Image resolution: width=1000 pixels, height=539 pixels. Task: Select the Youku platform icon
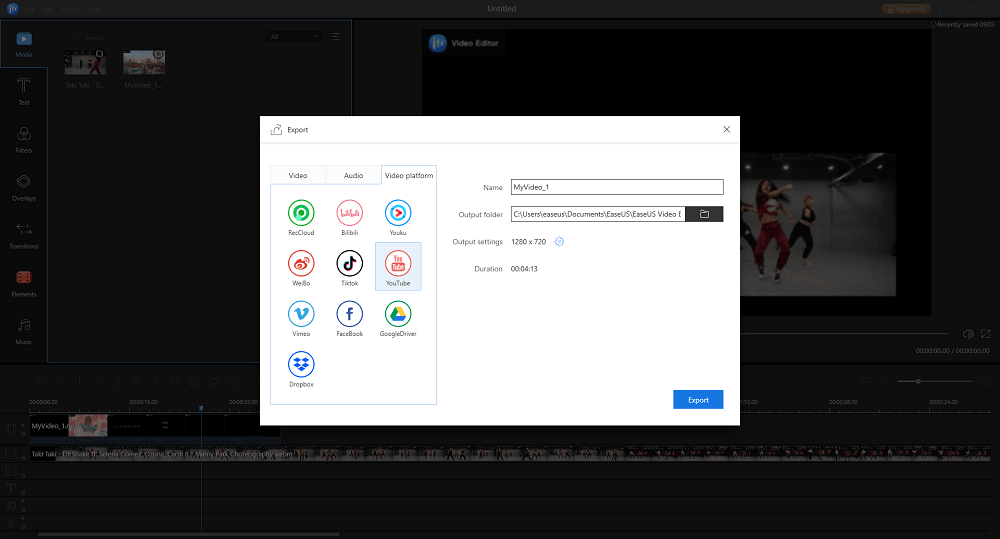tap(398, 213)
